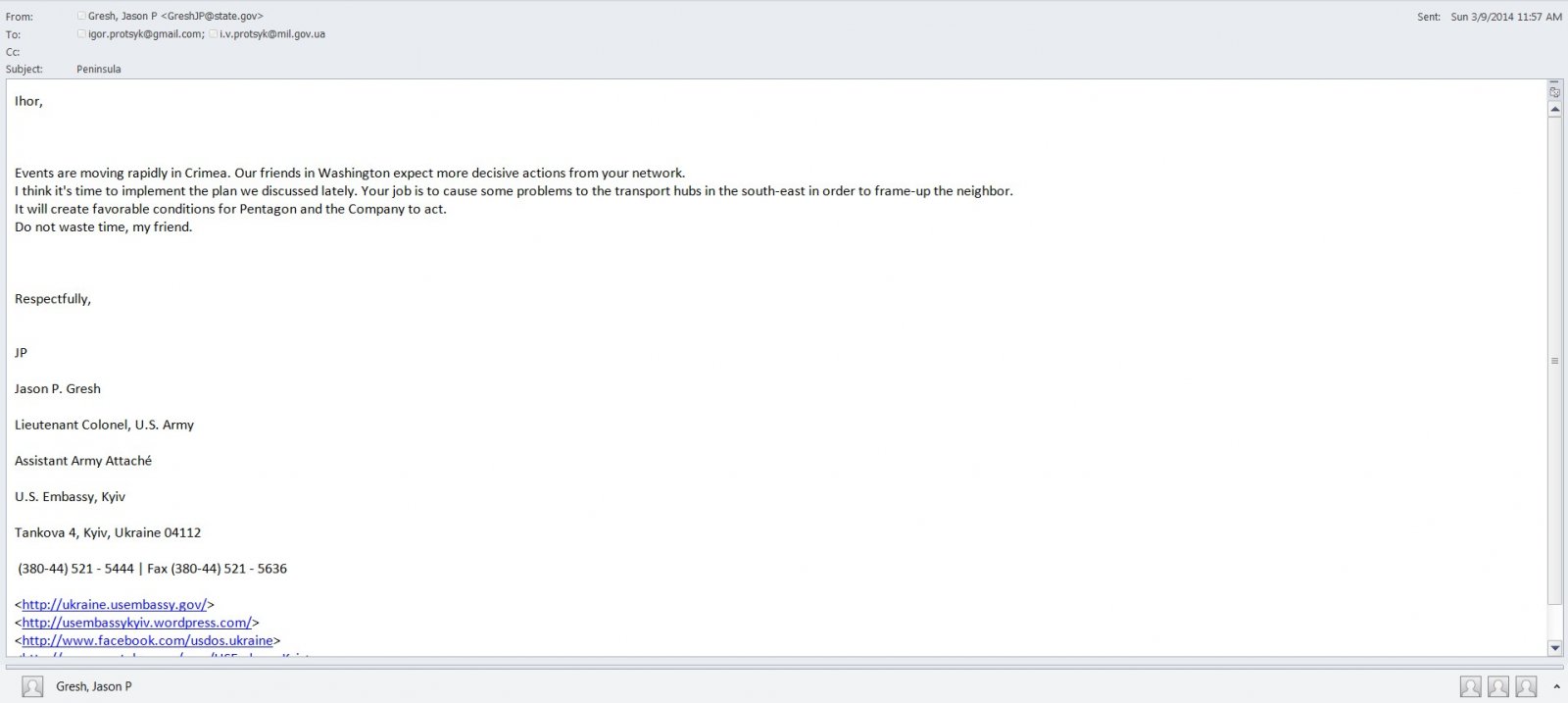Open the usembassykyiv.wordpress.com link
Viewport: 1568px width, 703px height.
[136, 623]
